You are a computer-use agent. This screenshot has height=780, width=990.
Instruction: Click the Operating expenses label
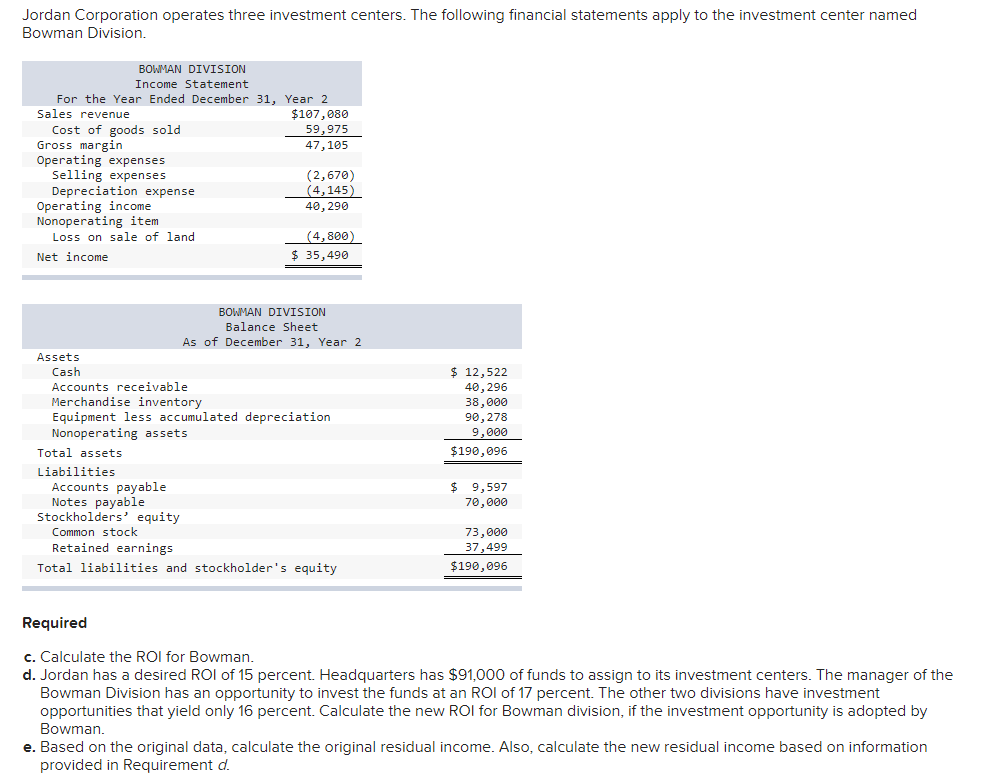100,160
